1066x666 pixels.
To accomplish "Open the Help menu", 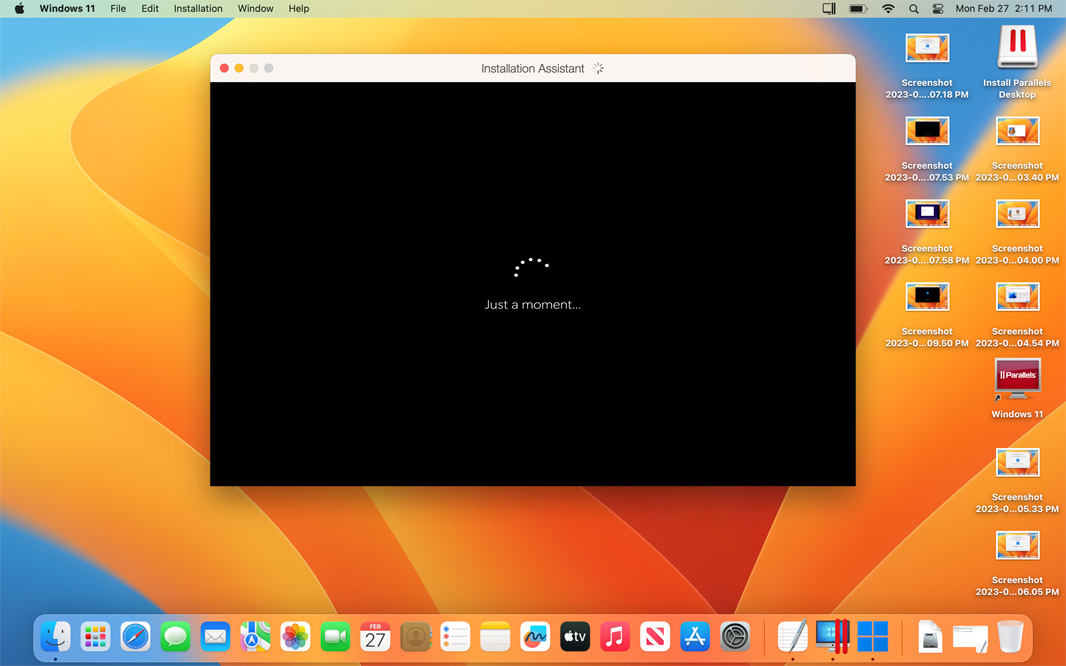I will click(298, 9).
